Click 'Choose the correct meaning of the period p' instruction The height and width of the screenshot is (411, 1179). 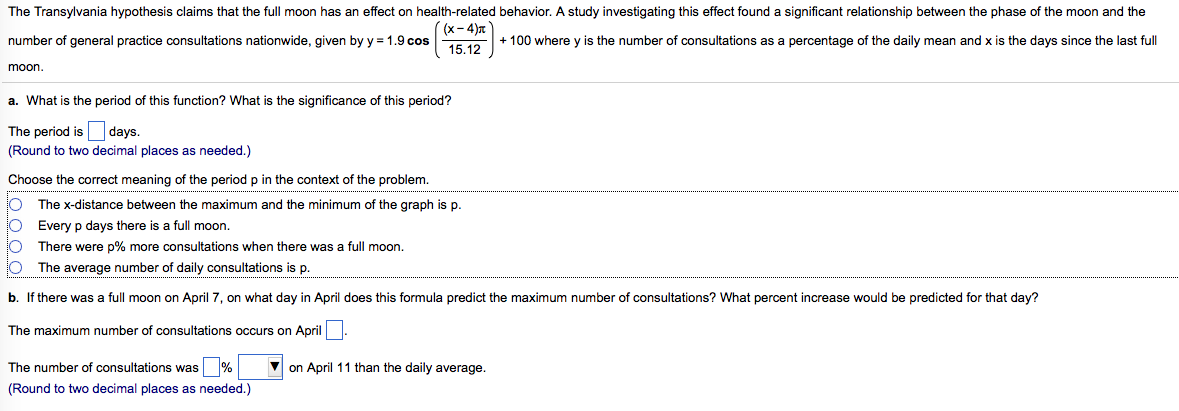[218, 180]
